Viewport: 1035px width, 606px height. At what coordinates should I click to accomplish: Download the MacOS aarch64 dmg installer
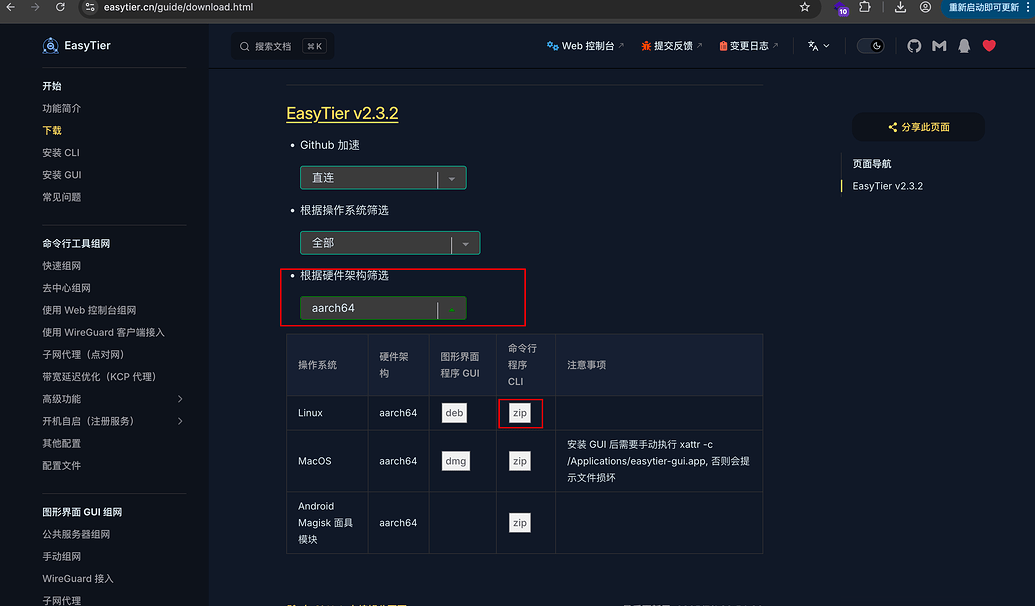(455, 461)
